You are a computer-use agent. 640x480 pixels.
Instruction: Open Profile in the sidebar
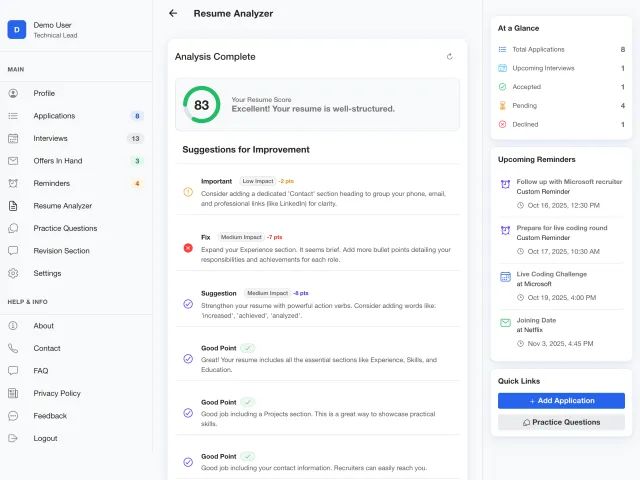(x=76, y=93)
